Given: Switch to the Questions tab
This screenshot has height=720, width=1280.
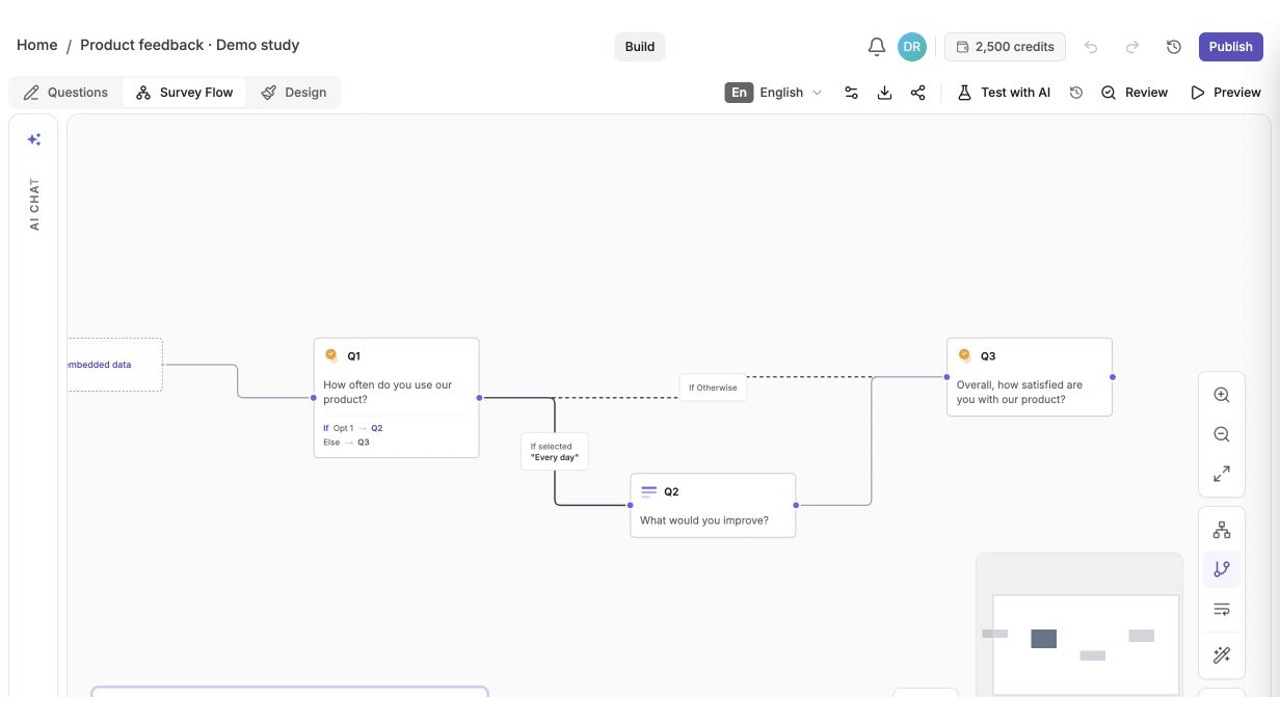Looking at the screenshot, I should pos(66,92).
